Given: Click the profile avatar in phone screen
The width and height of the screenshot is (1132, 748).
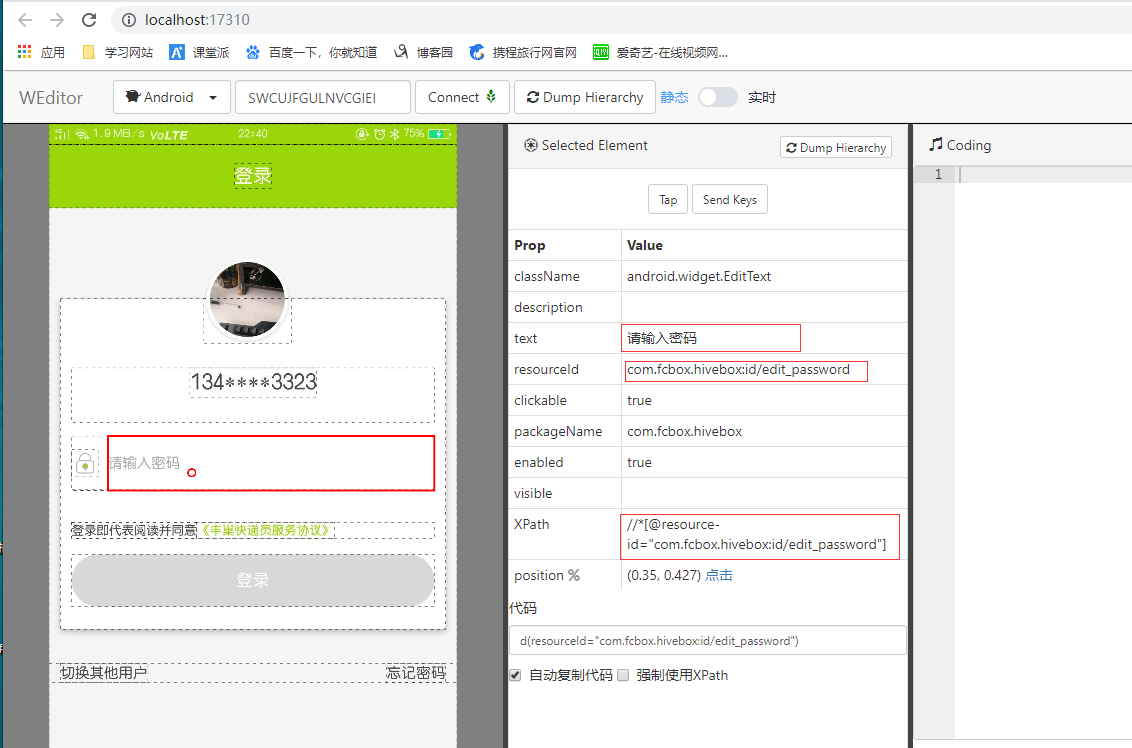Looking at the screenshot, I should click(x=247, y=300).
